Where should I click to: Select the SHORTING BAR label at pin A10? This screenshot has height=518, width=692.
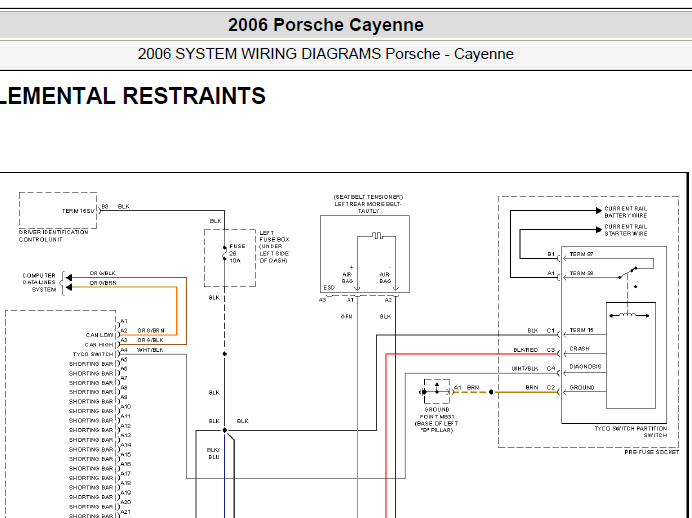tap(91, 411)
